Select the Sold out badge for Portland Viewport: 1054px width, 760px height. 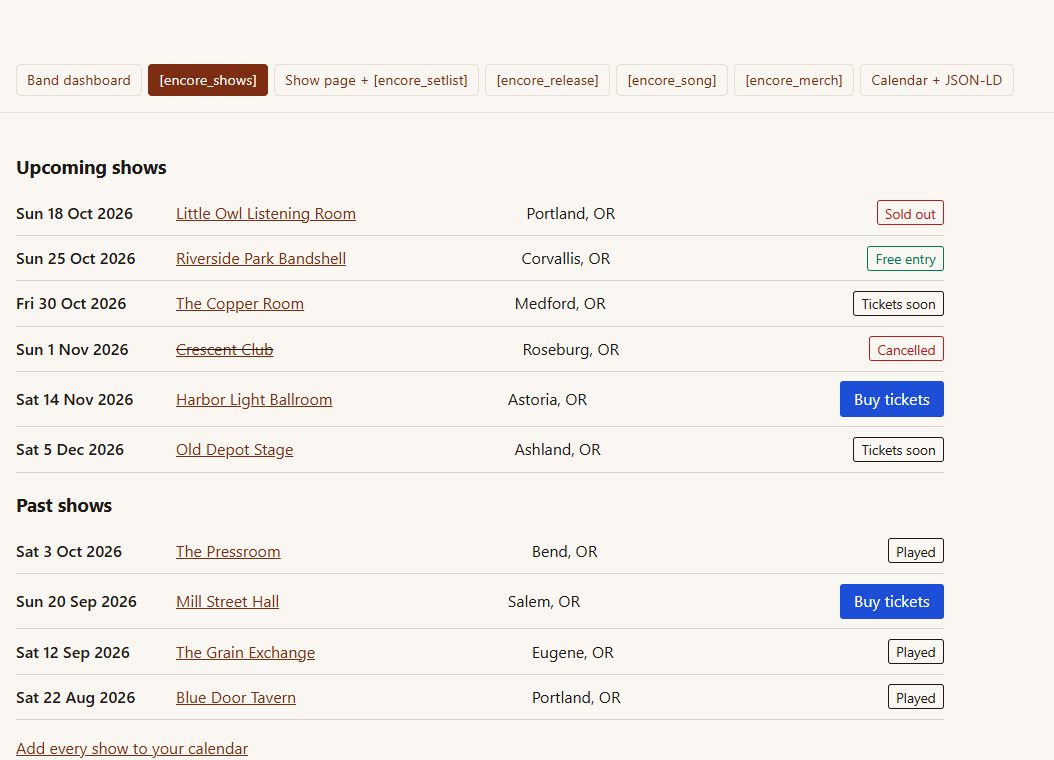[x=910, y=214]
